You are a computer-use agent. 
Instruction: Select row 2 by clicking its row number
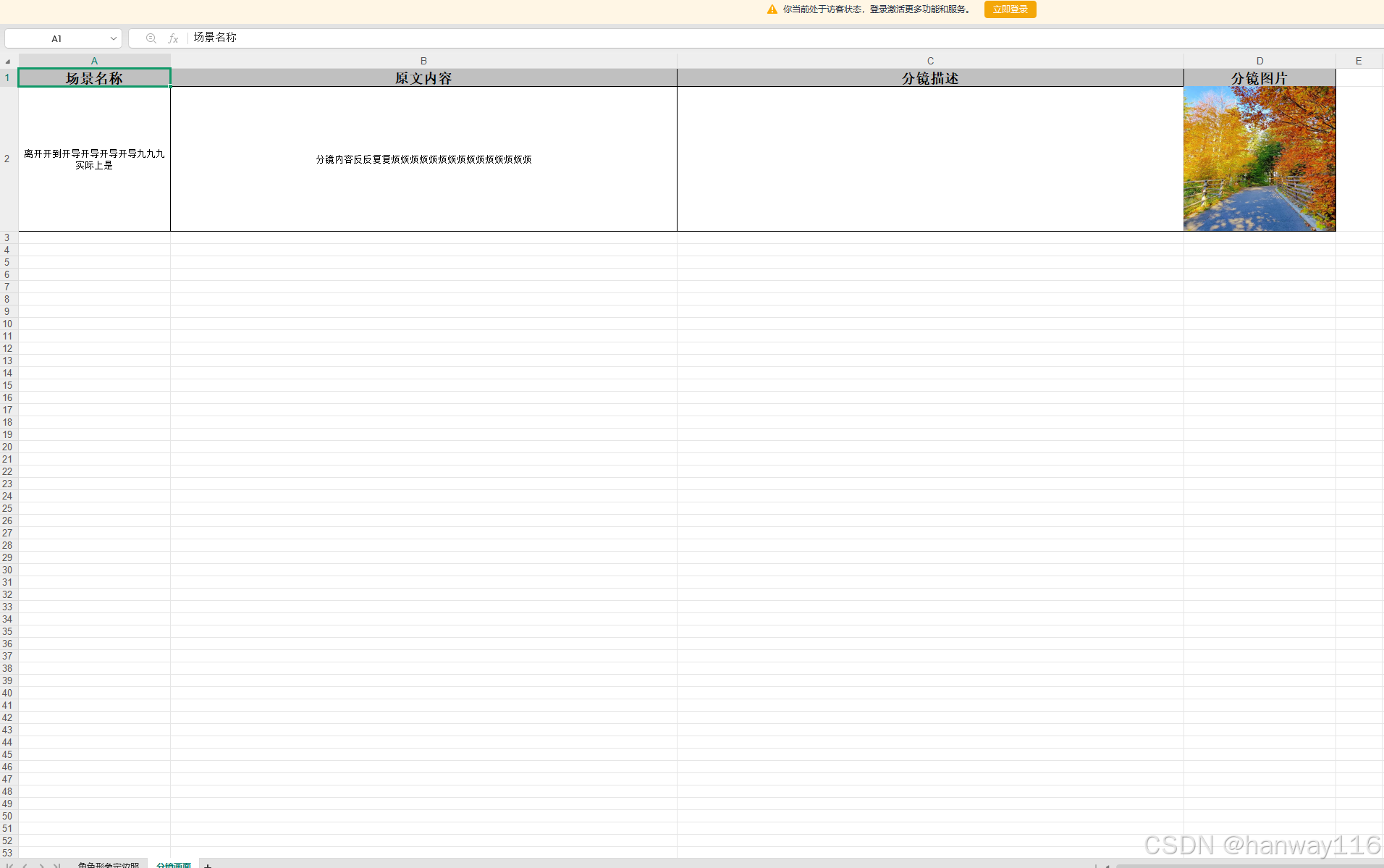tap(7, 159)
